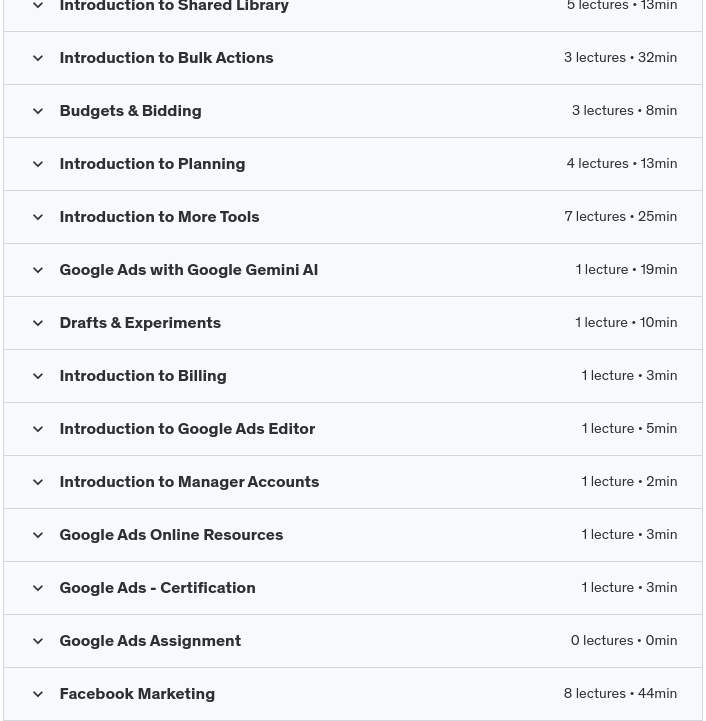Screen dimensions: 706x721
Task: Click '7 lectures • 25min' for More Tools
Action: [x=620, y=217]
